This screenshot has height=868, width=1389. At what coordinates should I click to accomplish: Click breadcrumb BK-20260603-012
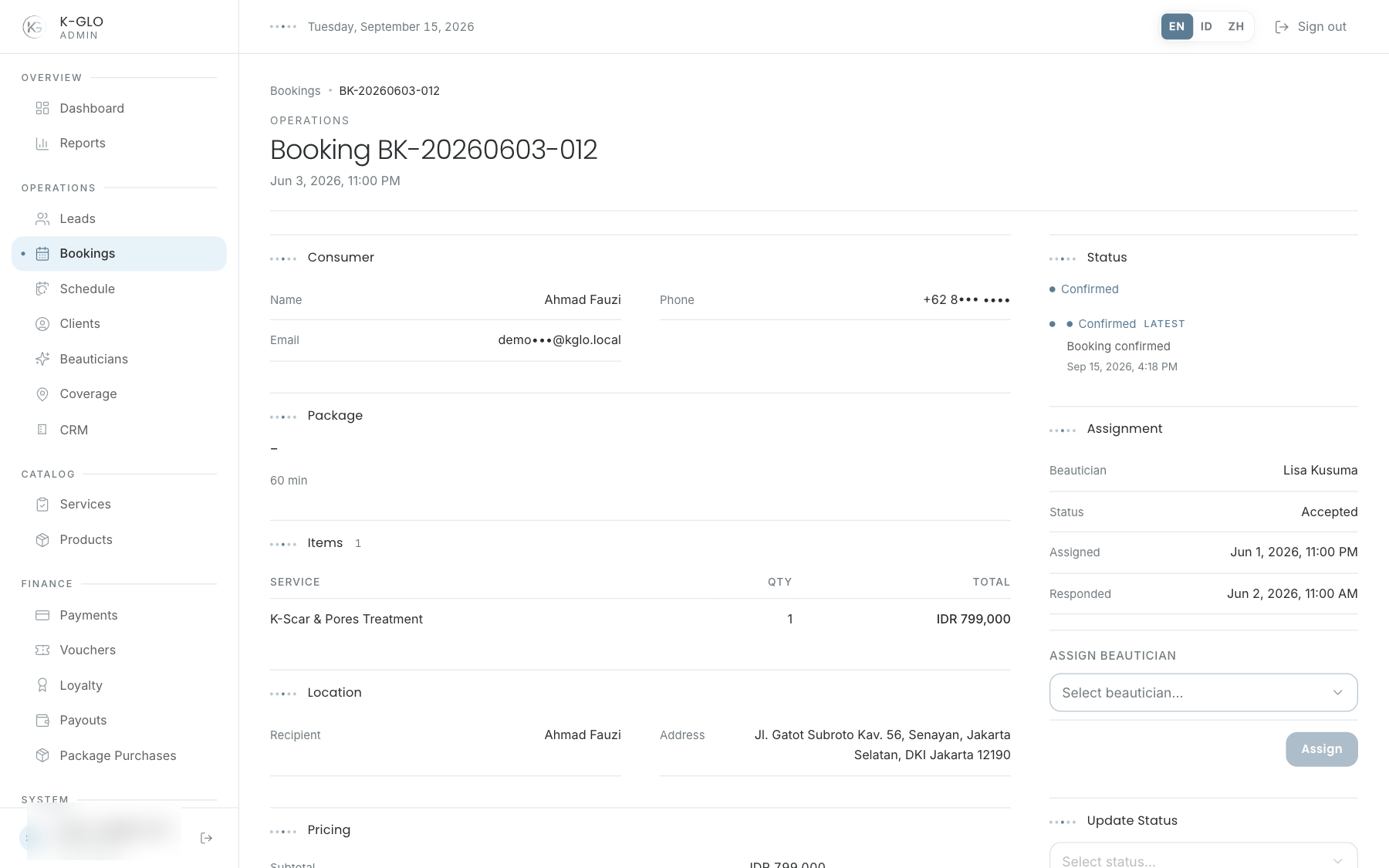pos(389,91)
